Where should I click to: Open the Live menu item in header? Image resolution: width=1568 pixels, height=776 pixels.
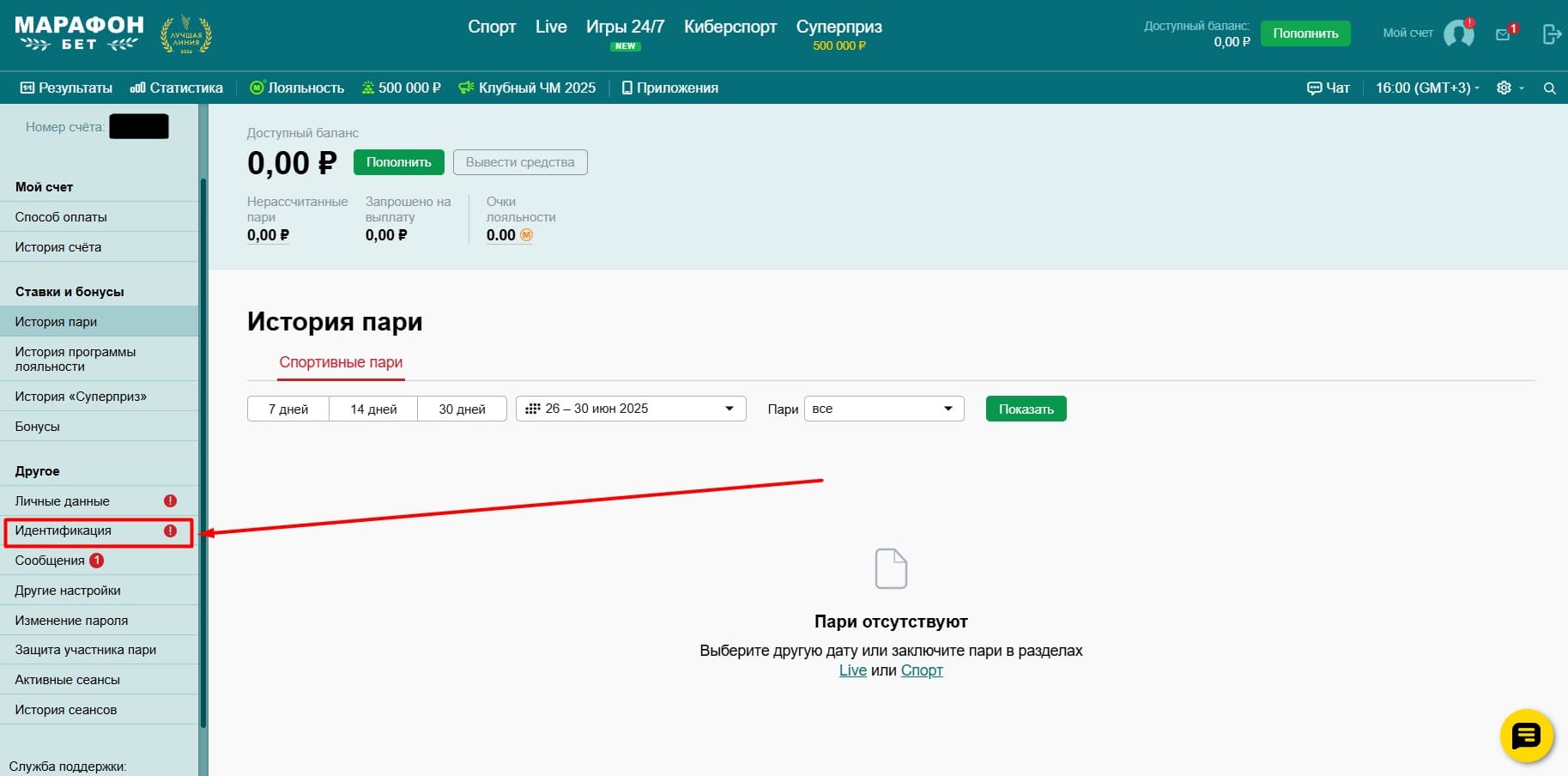pyautogui.click(x=551, y=27)
